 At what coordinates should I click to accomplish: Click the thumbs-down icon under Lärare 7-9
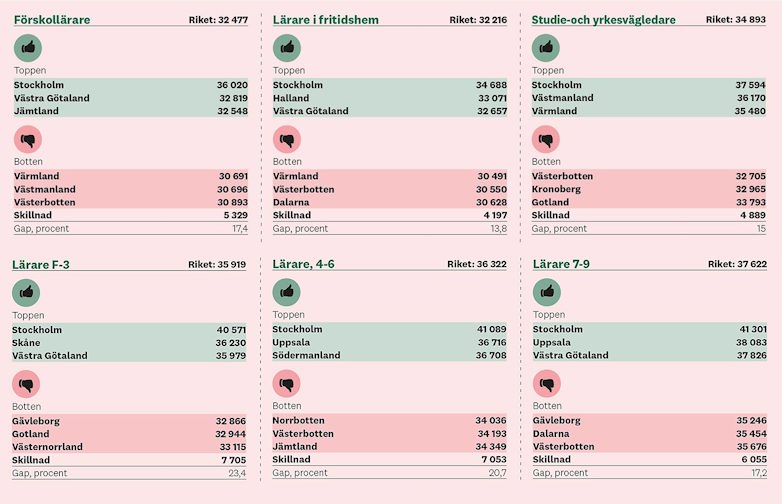click(x=547, y=384)
